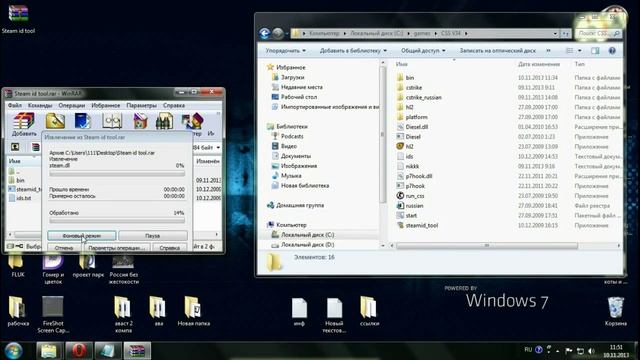Select Видео library in navigation pane
Viewport: 640px width, 360px height.
tap(289, 146)
